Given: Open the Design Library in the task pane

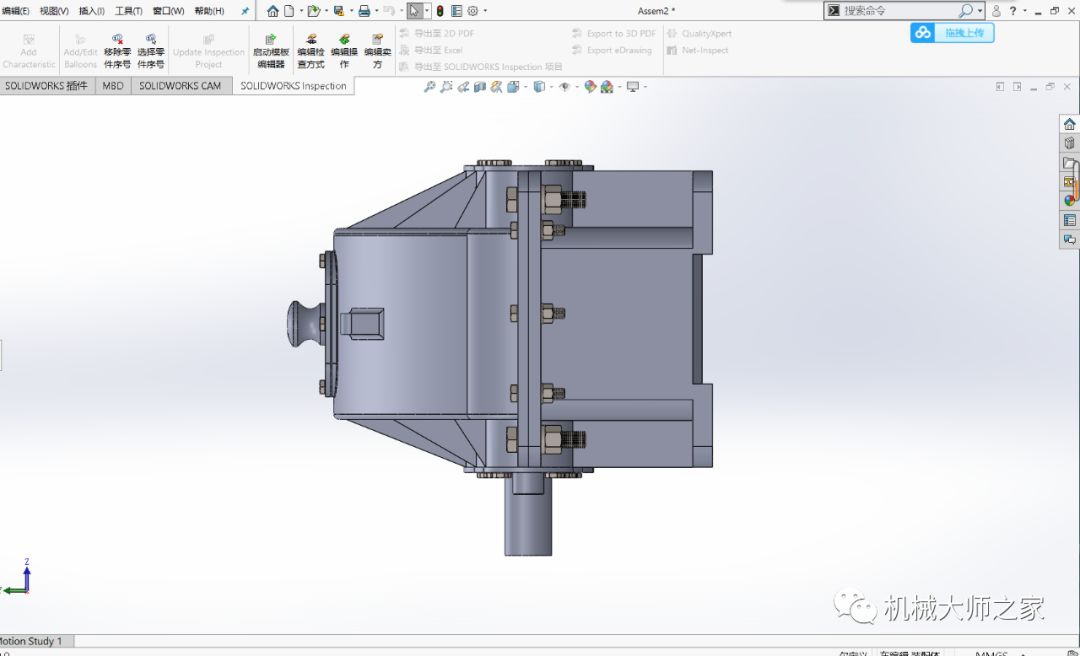Looking at the screenshot, I should [x=1069, y=144].
